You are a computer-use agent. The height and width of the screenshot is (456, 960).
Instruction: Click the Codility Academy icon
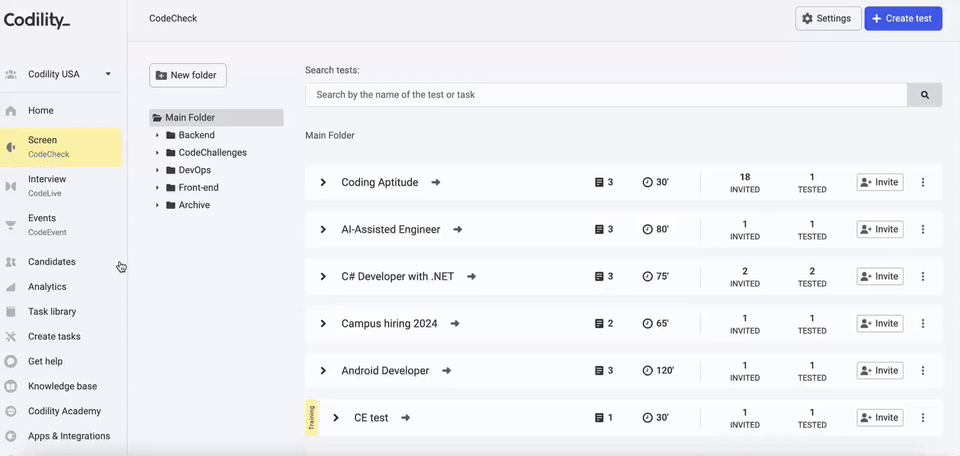click(10, 411)
